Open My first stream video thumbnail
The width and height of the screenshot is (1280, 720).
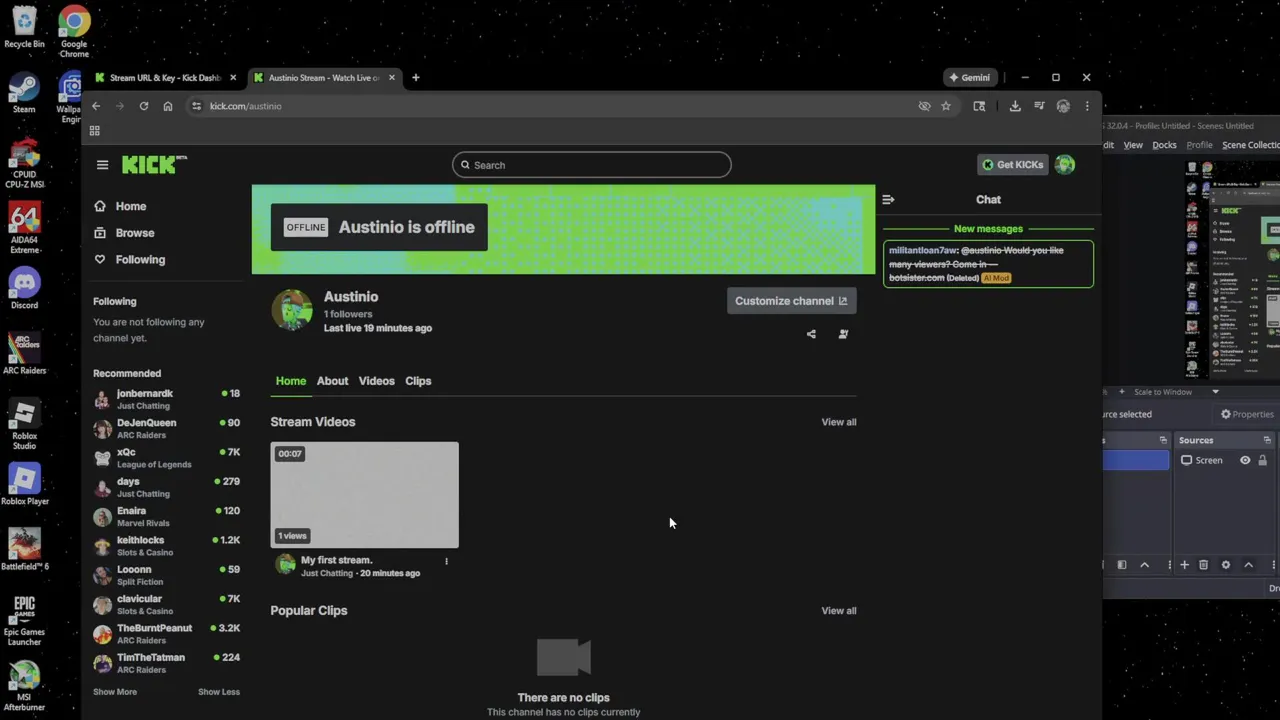365,495
